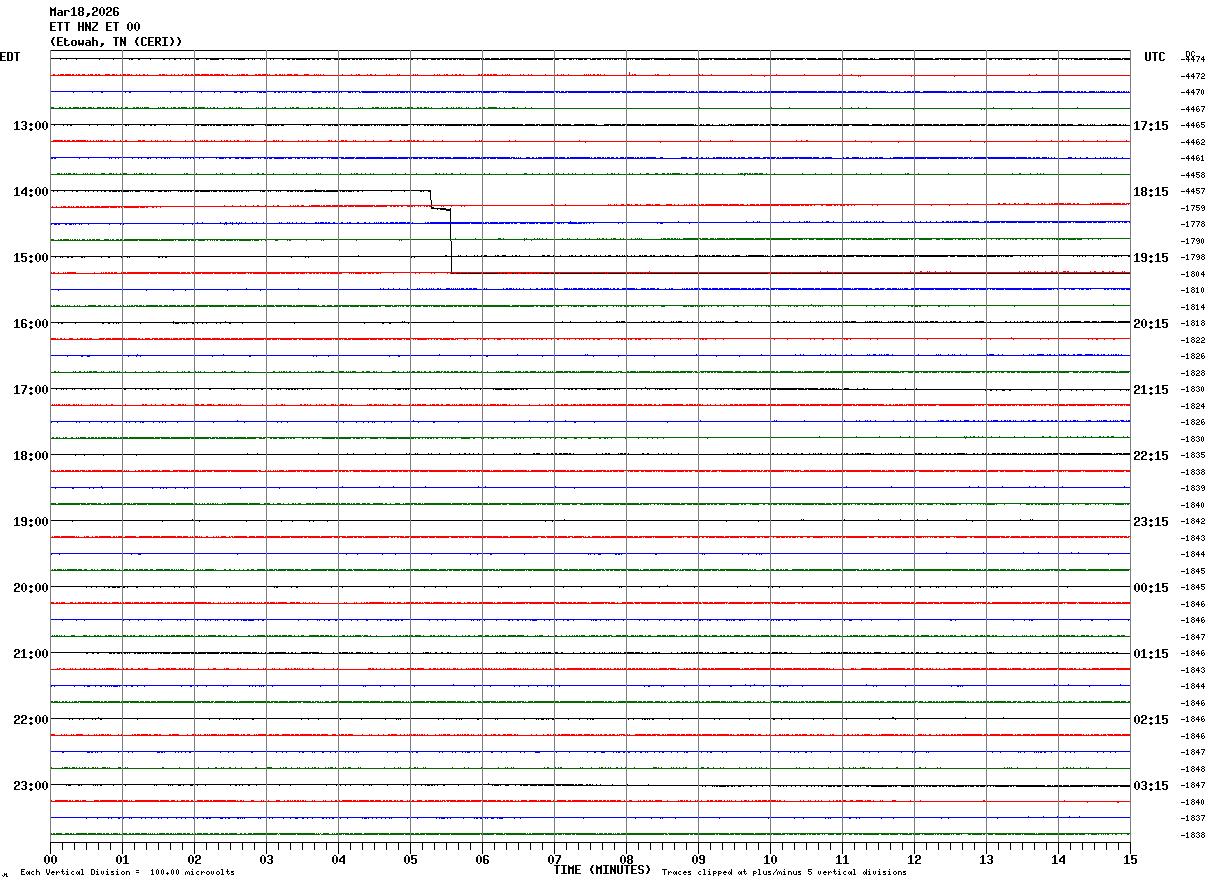The width and height of the screenshot is (1210, 886).
Task: Click the DC offset value "-1778"
Action: [x=1192, y=224]
